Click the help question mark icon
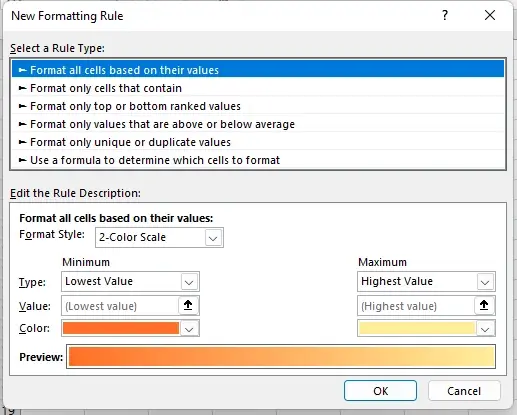The height and width of the screenshot is (415, 517). point(445,15)
